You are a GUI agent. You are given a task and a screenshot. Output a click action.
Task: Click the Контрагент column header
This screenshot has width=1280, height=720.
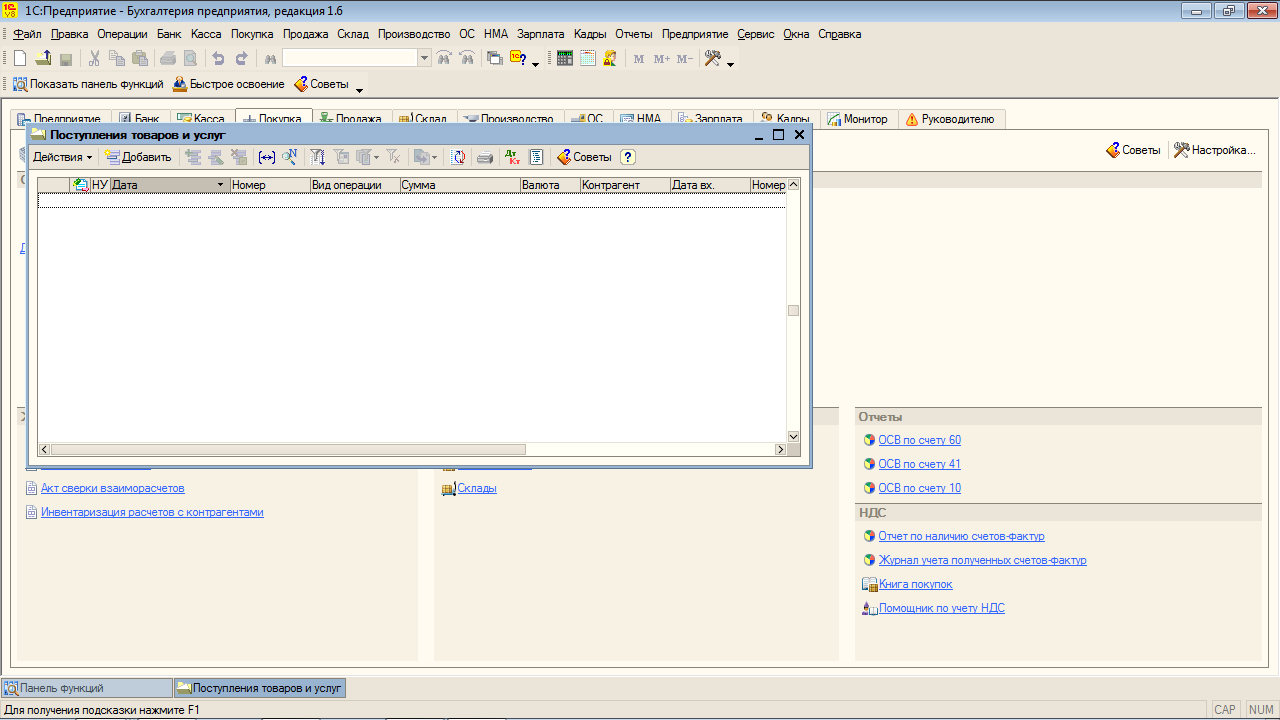pyautogui.click(x=625, y=185)
